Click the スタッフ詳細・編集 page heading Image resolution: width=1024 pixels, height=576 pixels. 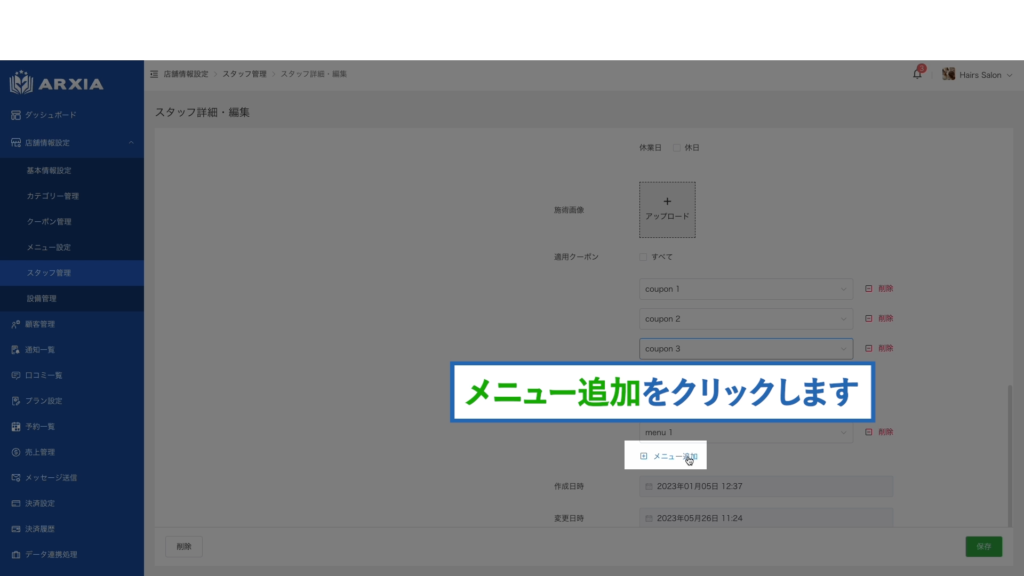(x=202, y=112)
